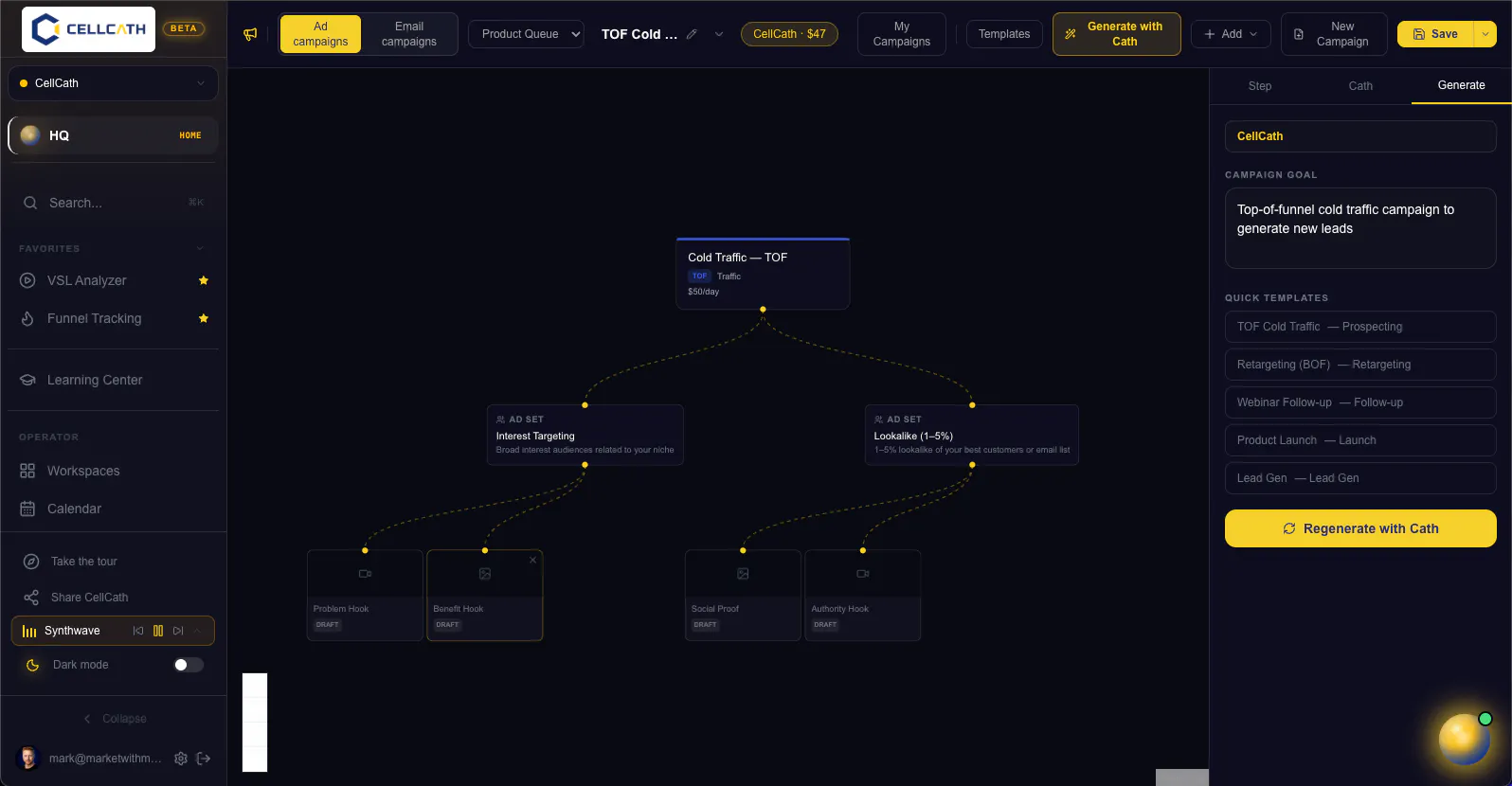Open the Cath tab

pyautogui.click(x=1360, y=85)
